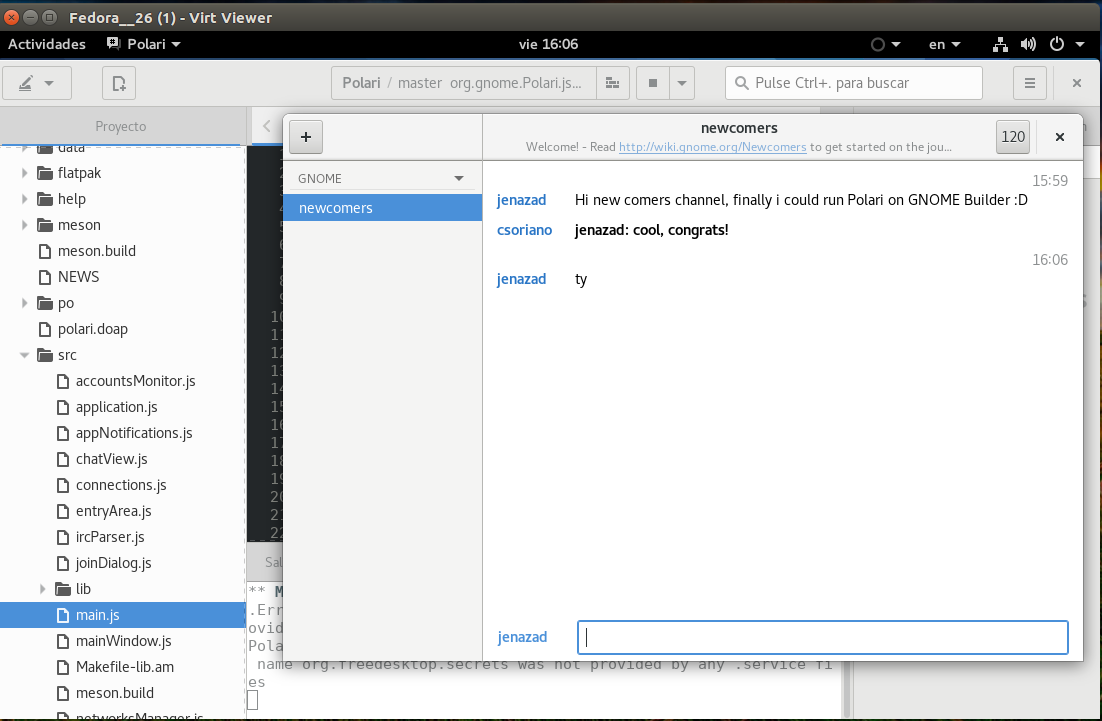This screenshot has height=721, width=1102.
Task: Select main.js in the tree
Action: point(122,615)
